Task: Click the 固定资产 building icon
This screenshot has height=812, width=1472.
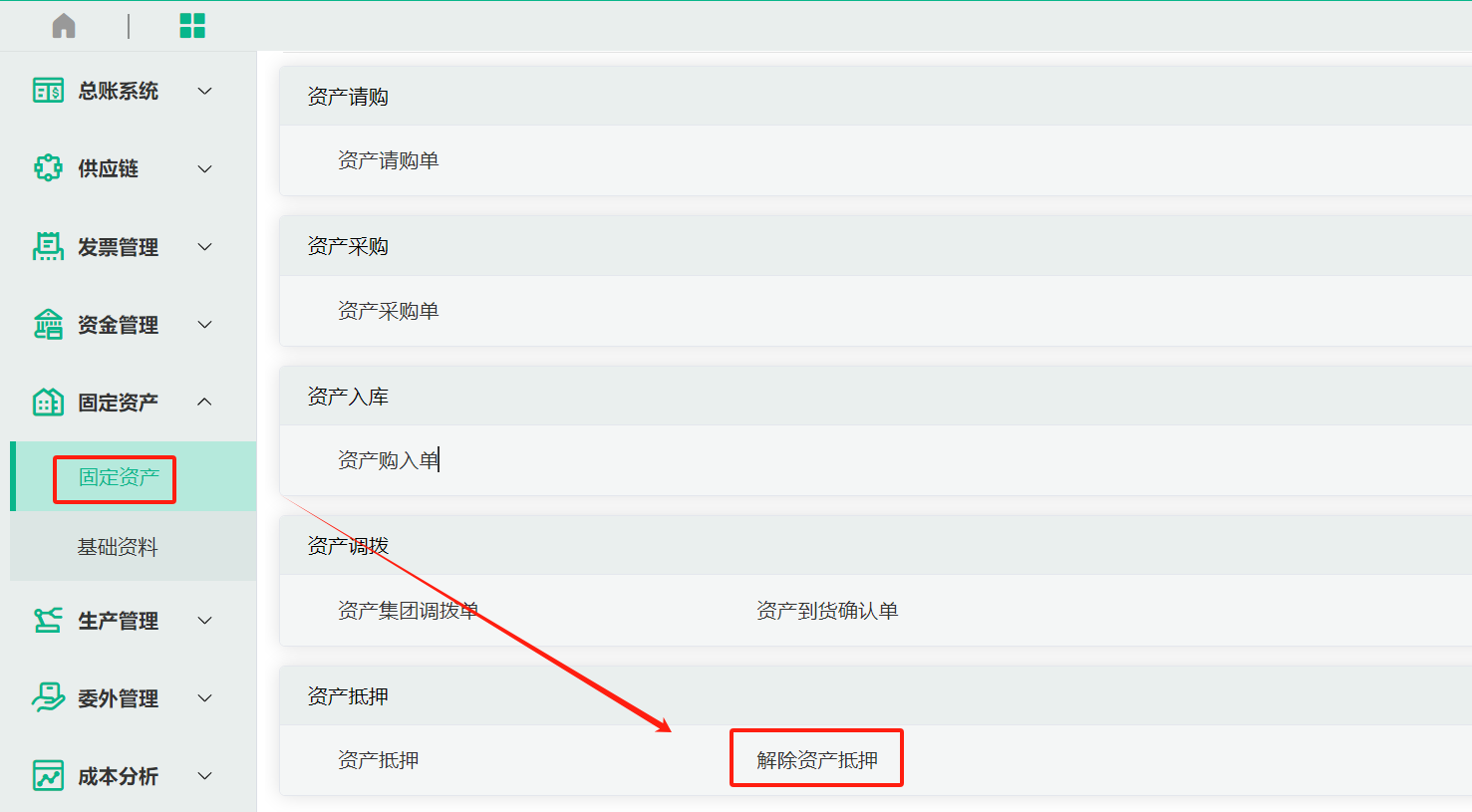Action: click(x=48, y=403)
